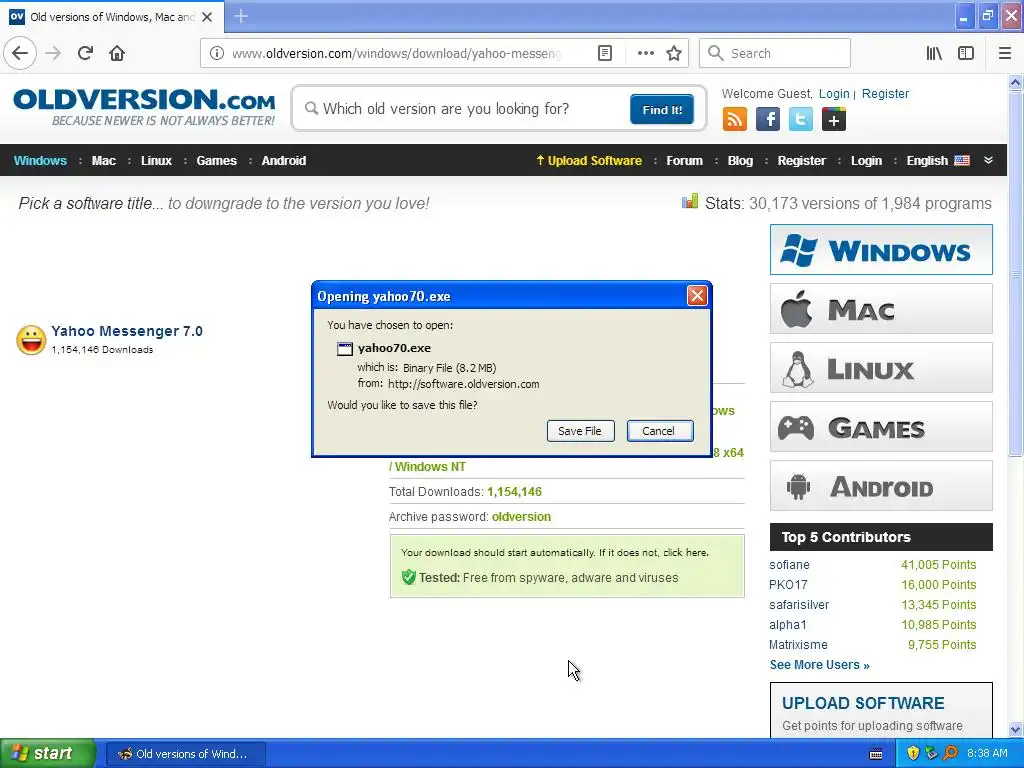The height and width of the screenshot is (768, 1024).
Task: Open the Library icon in toolbar
Action: tap(934, 53)
